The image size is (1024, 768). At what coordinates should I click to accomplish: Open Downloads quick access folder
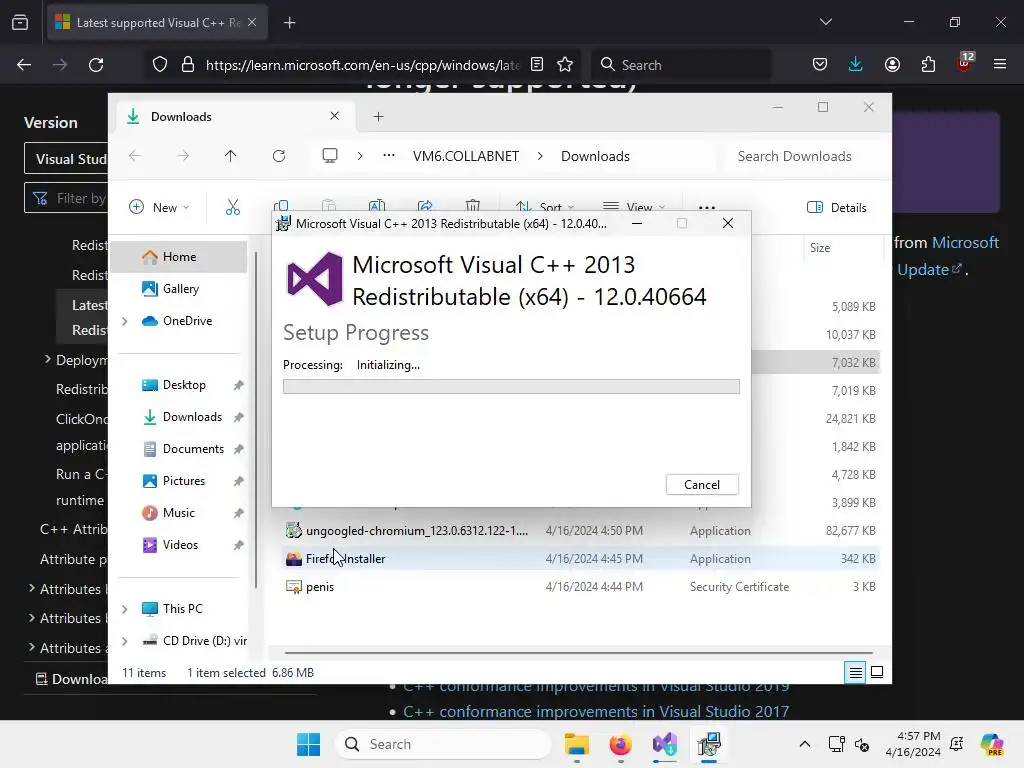pos(192,417)
